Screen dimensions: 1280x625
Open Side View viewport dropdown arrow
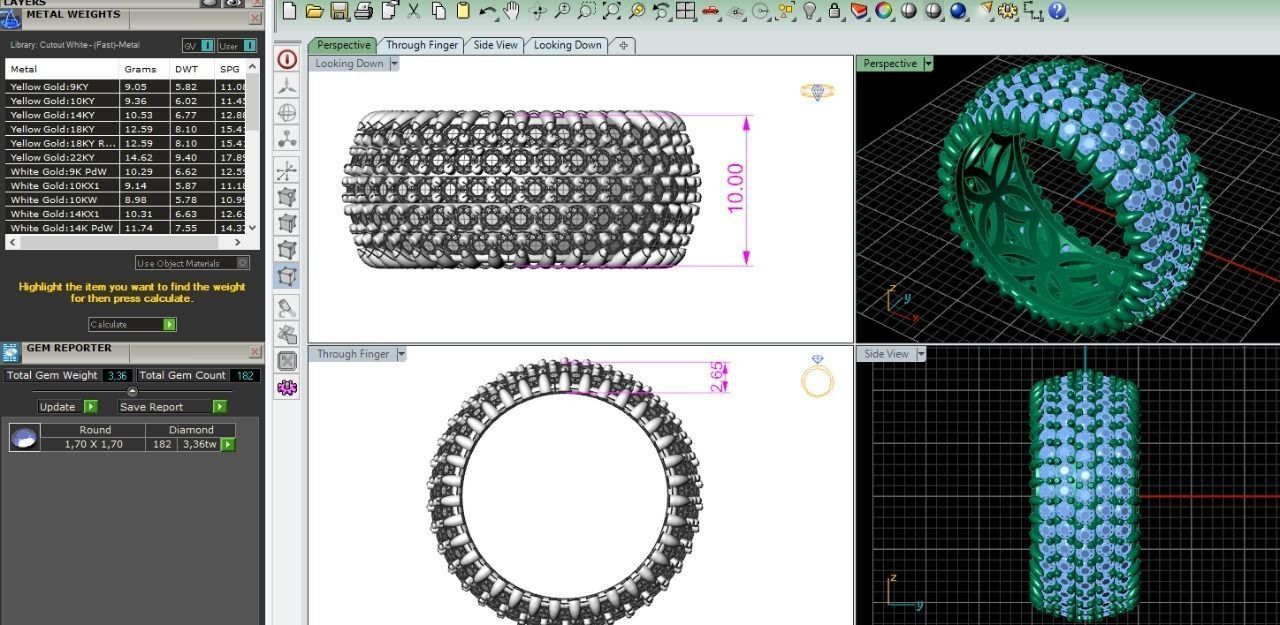[920, 353]
